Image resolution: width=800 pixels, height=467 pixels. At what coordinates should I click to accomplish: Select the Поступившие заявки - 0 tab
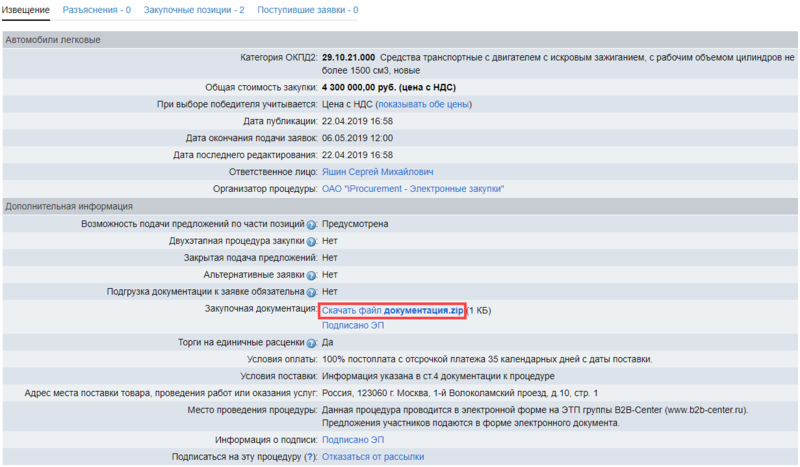pos(308,10)
